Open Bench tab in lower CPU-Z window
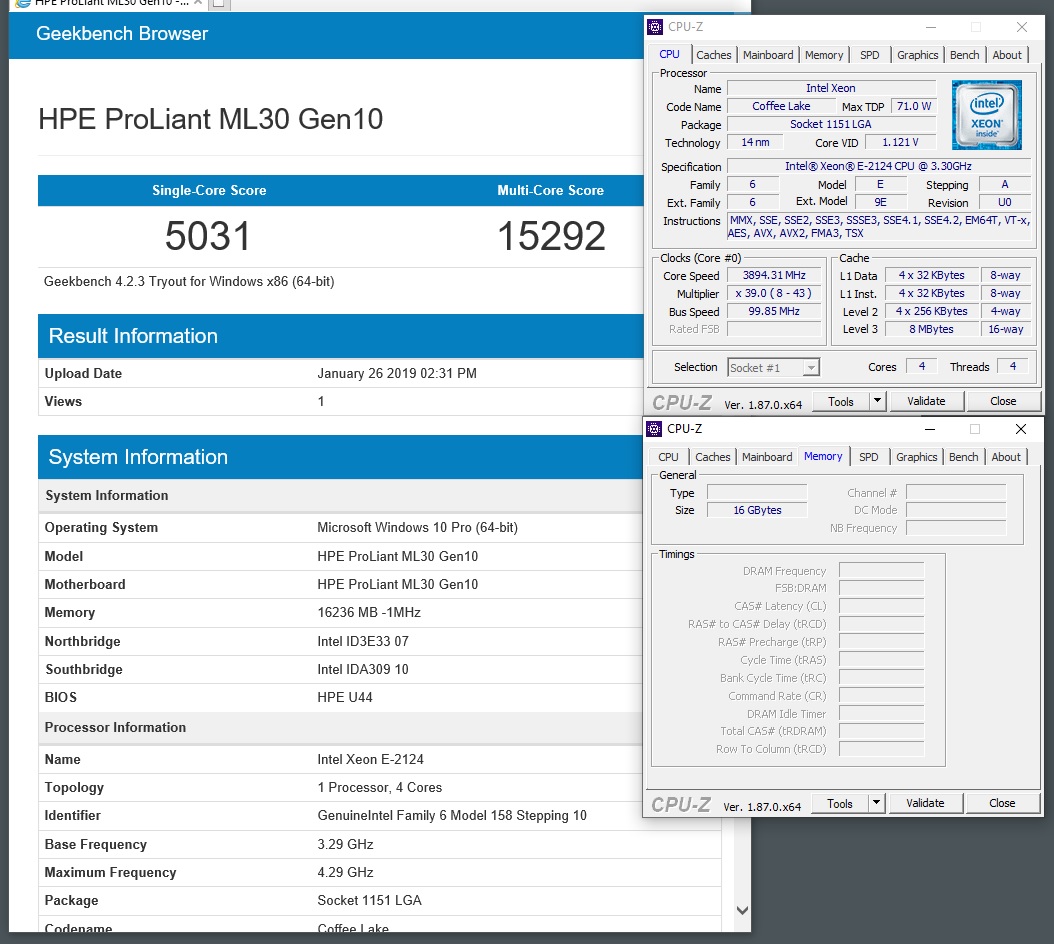 (963, 457)
